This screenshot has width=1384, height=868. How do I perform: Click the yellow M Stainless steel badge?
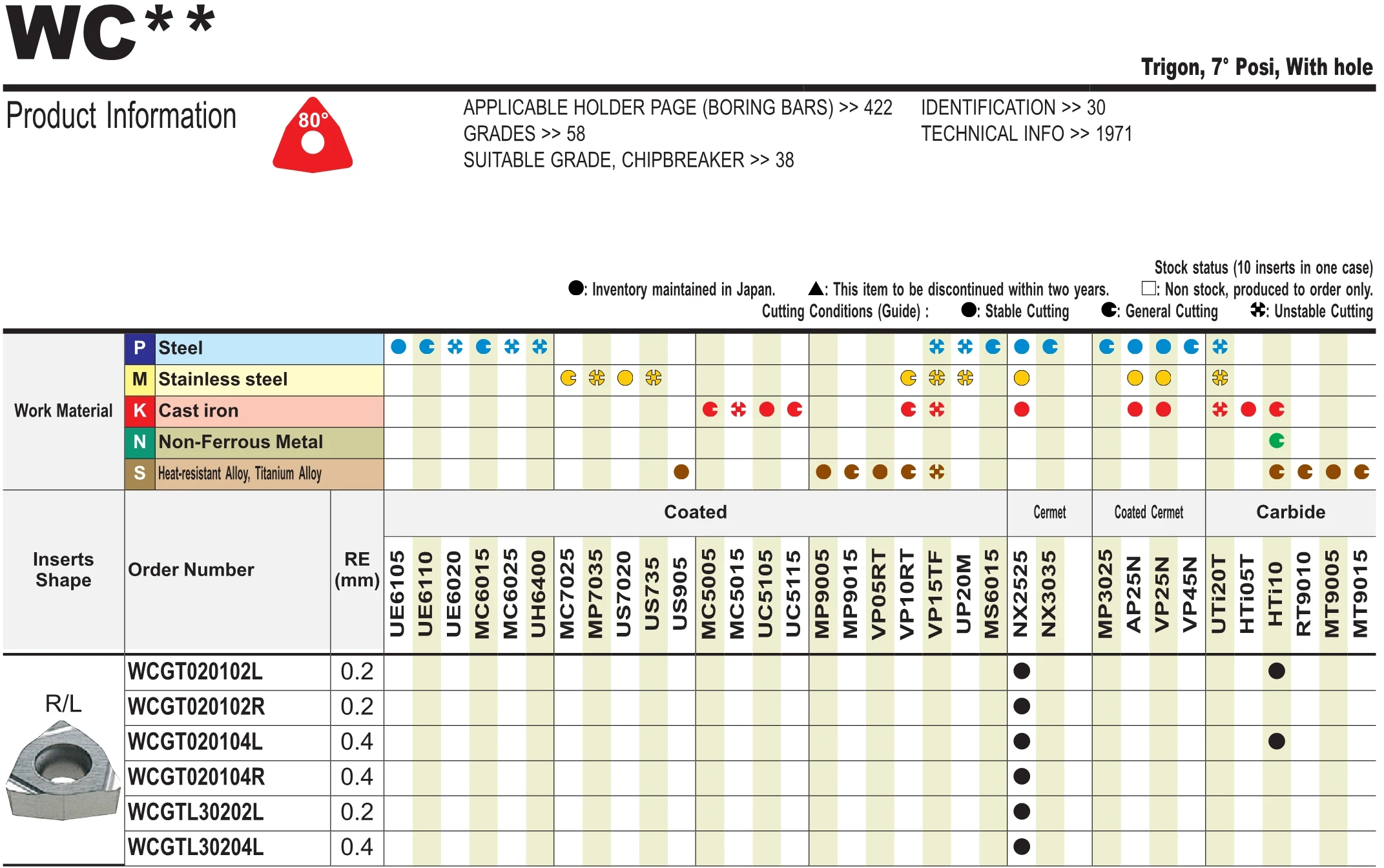click(139, 379)
